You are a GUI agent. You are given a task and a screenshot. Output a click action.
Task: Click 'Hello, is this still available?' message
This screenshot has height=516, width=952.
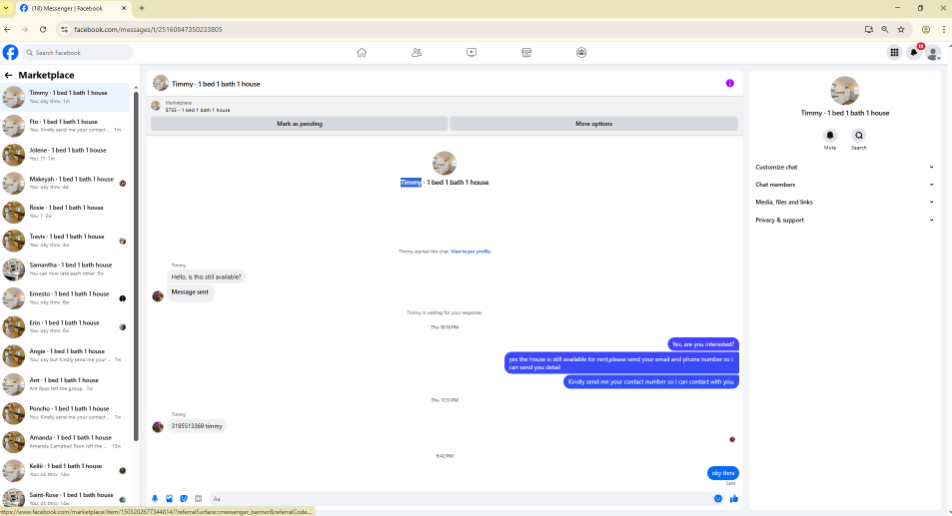[x=206, y=277]
